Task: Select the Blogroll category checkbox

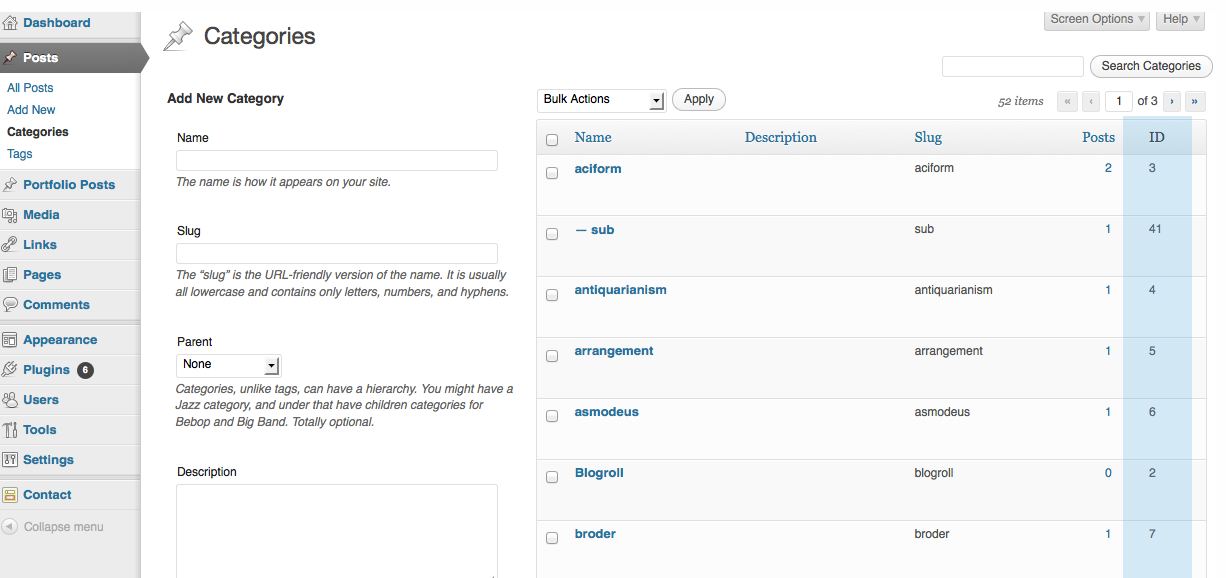Action: tap(552, 477)
